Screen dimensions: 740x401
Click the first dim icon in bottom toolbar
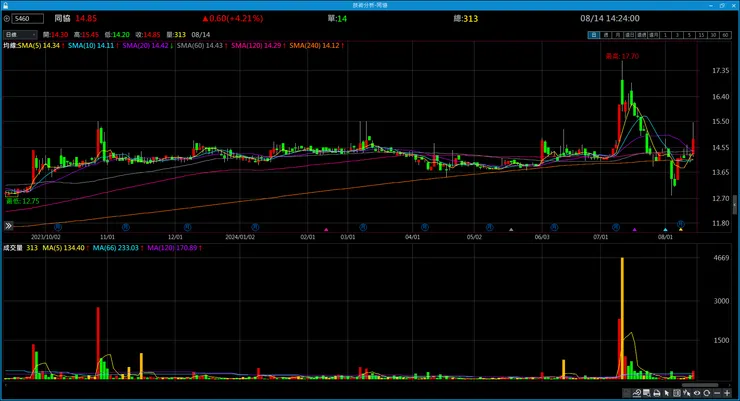[x=626, y=393]
